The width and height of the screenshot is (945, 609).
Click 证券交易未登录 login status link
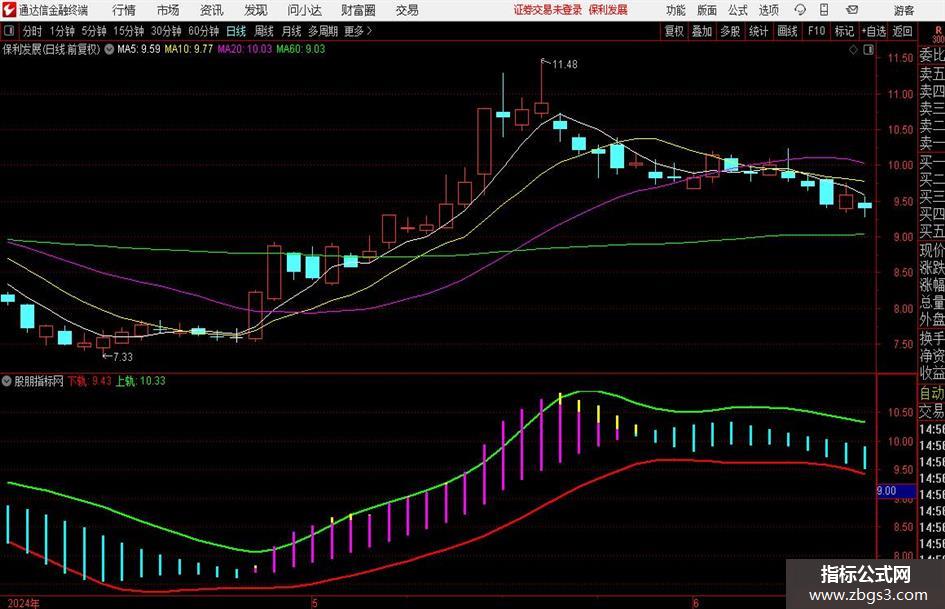pyautogui.click(x=548, y=10)
